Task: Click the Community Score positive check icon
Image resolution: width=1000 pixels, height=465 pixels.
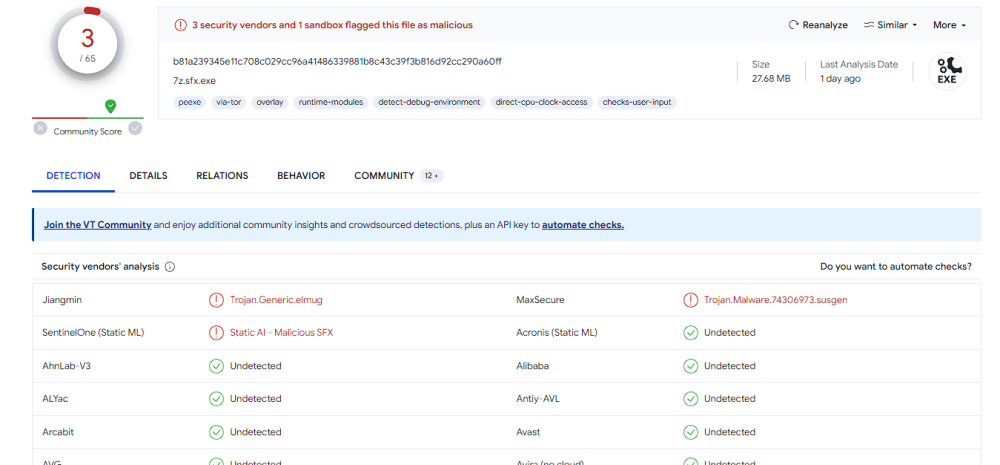Action: pos(135,128)
